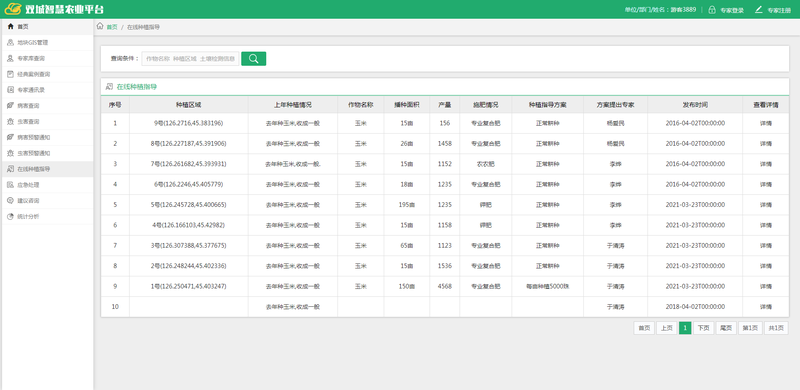This screenshot has height=390, width=800.
Task: Click the 2018-04-02T00:00:00 date cell
Action: 695,307
